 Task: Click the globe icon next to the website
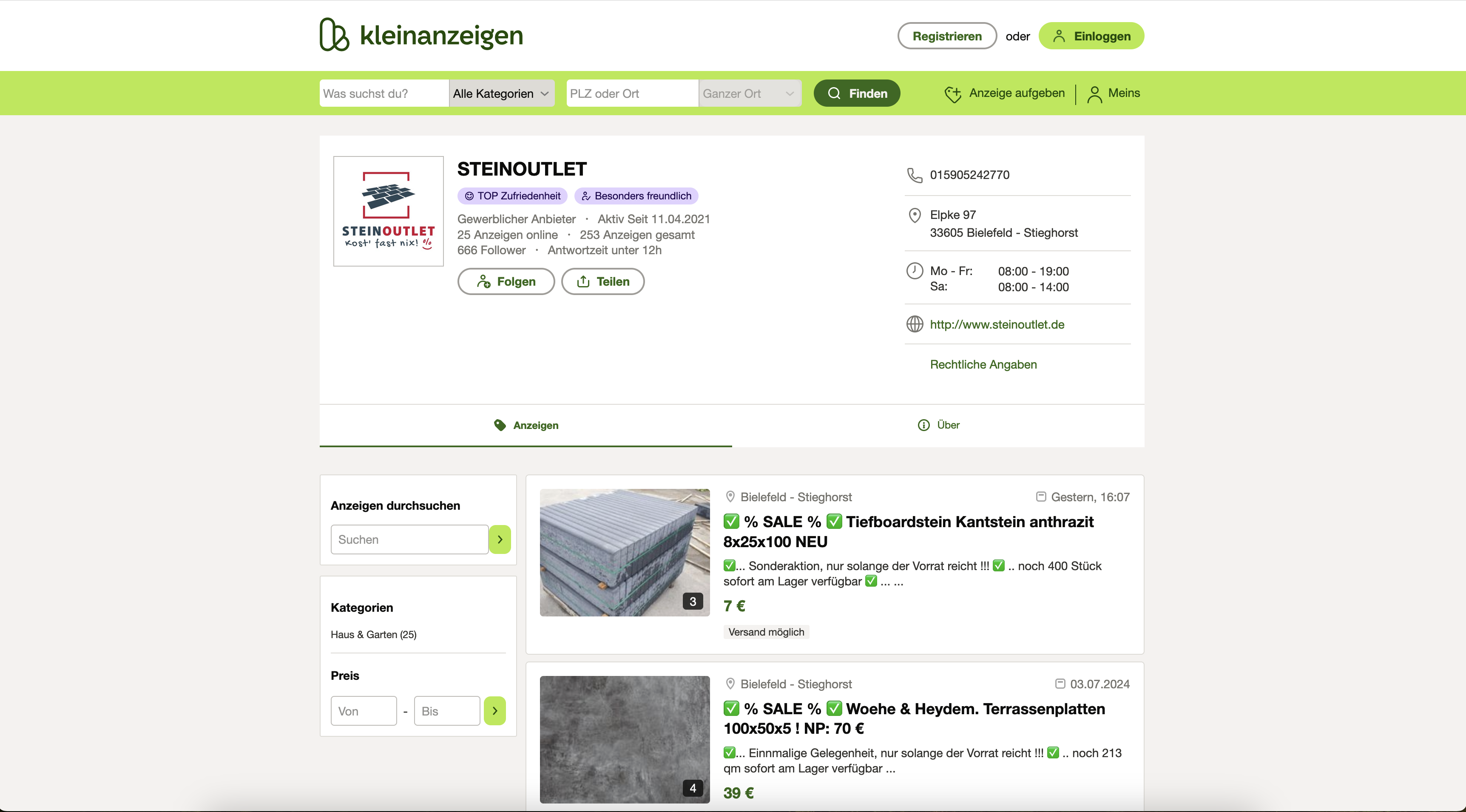pyautogui.click(x=915, y=324)
